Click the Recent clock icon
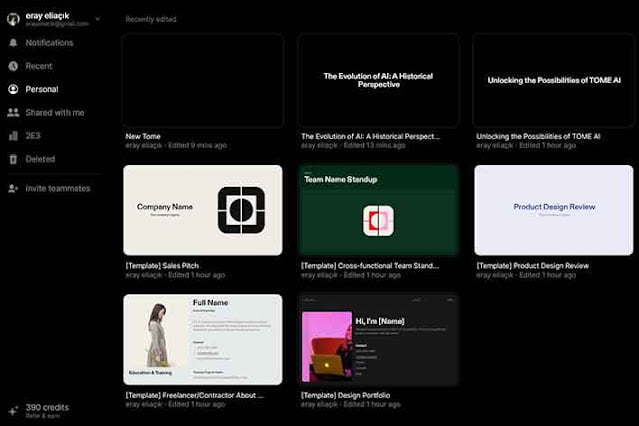This screenshot has height=426, width=639. pyautogui.click(x=13, y=66)
